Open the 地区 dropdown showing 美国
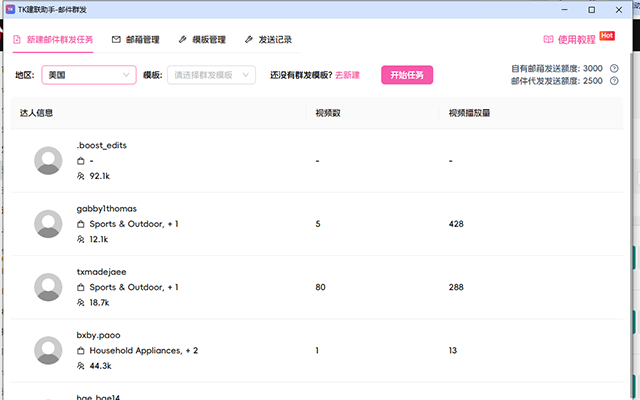Image resolution: width=640 pixels, height=400 pixels. click(x=89, y=75)
